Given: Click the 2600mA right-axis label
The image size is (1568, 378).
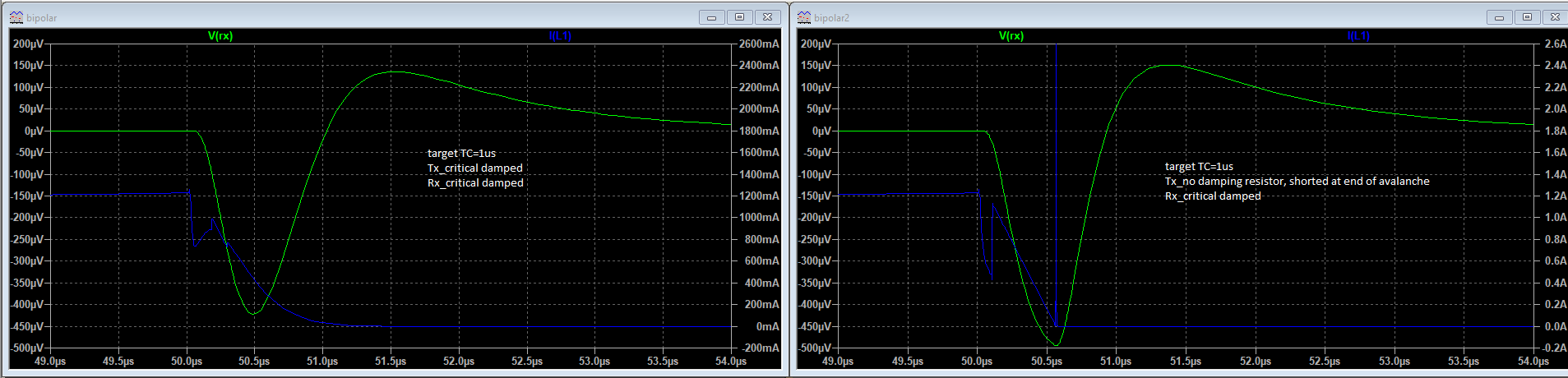Looking at the screenshot, I should click(x=759, y=44).
